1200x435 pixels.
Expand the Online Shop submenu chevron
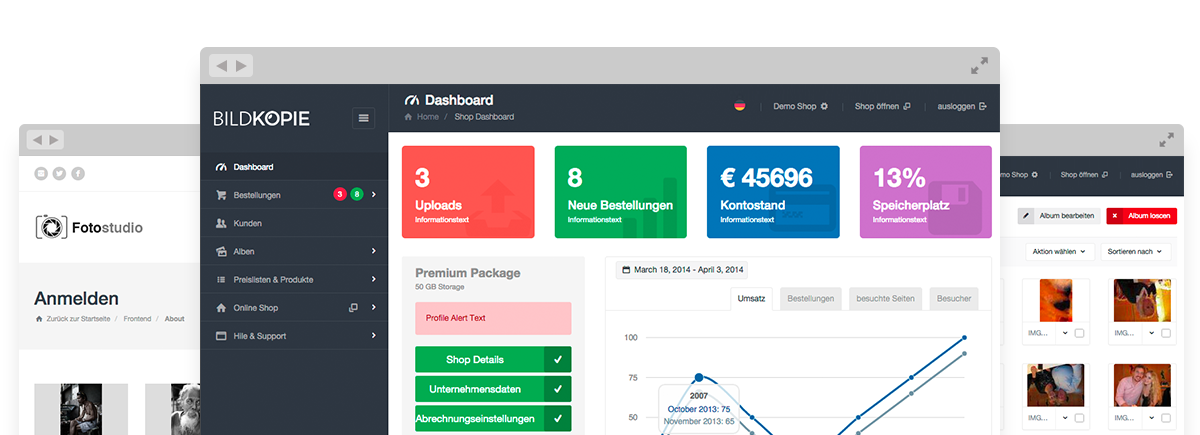coord(373,307)
